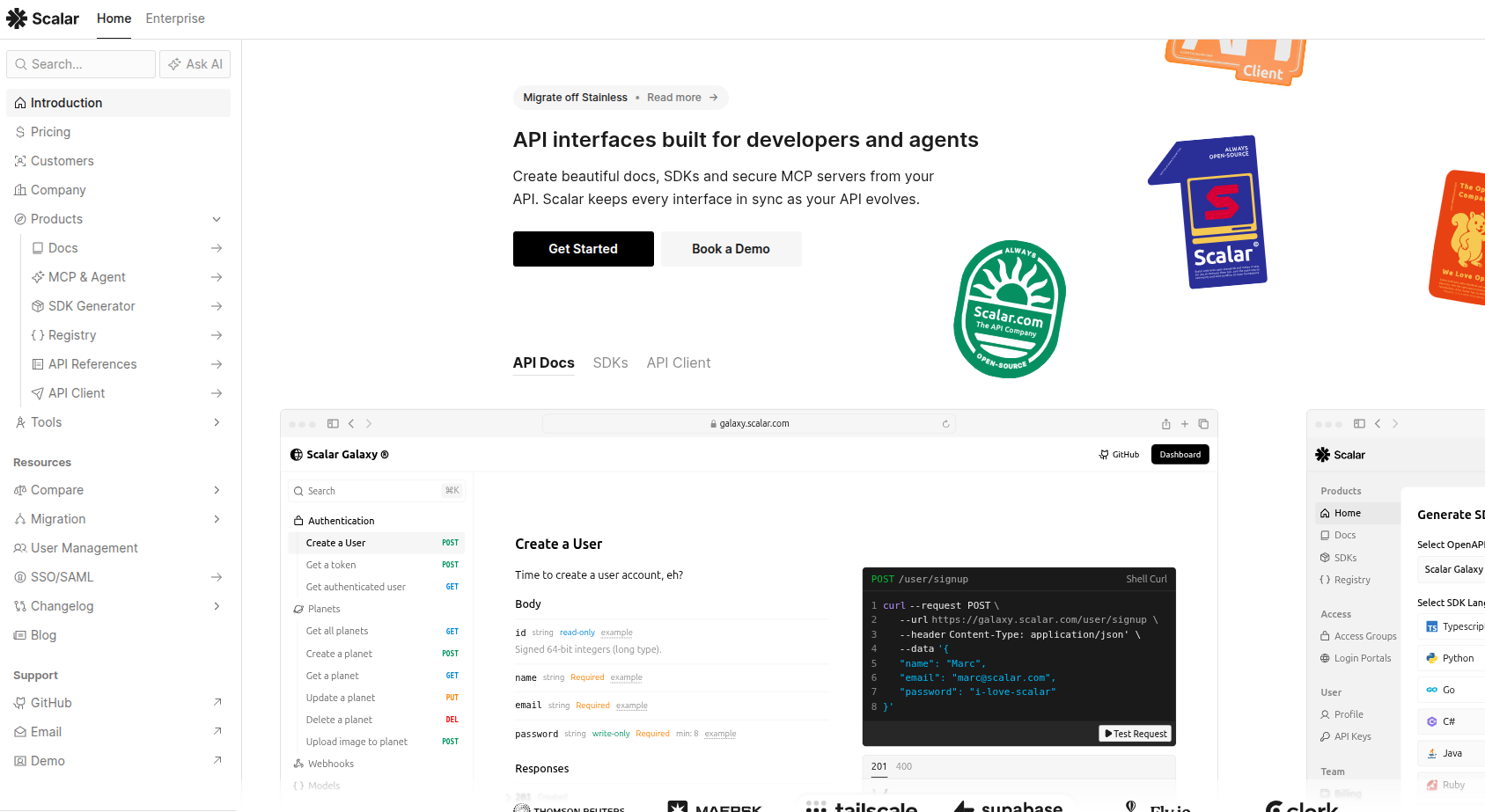Switch to the Enterprise tab
This screenshot has height=812, width=1485.
click(x=175, y=18)
